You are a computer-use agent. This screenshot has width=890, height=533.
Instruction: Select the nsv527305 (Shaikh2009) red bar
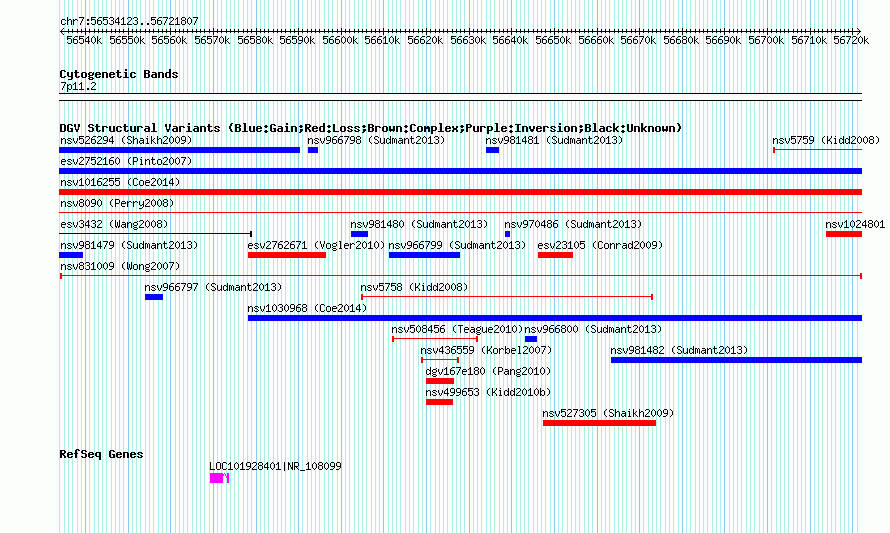(x=599, y=423)
